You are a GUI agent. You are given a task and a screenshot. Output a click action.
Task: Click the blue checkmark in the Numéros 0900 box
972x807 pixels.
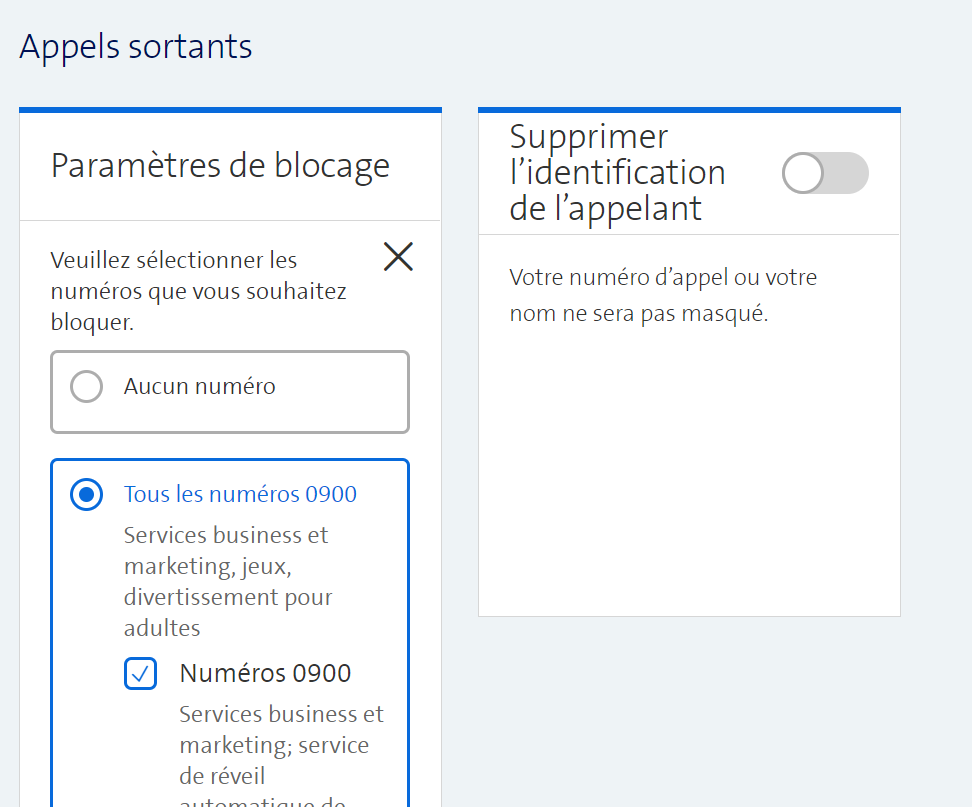(141, 673)
